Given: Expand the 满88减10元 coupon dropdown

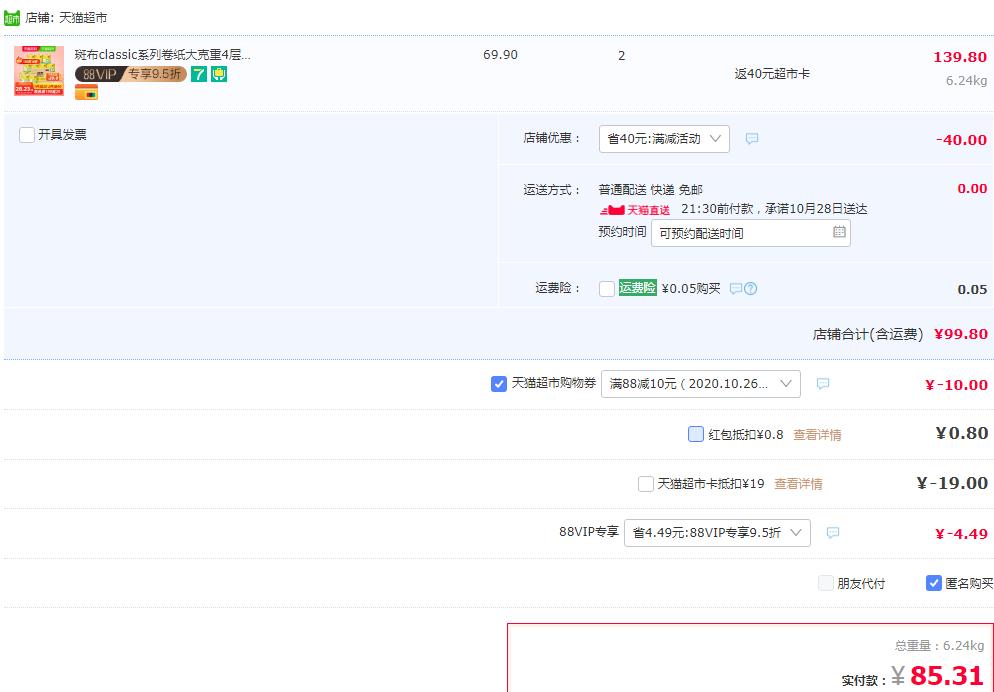Looking at the screenshot, I should coord(700,384).
